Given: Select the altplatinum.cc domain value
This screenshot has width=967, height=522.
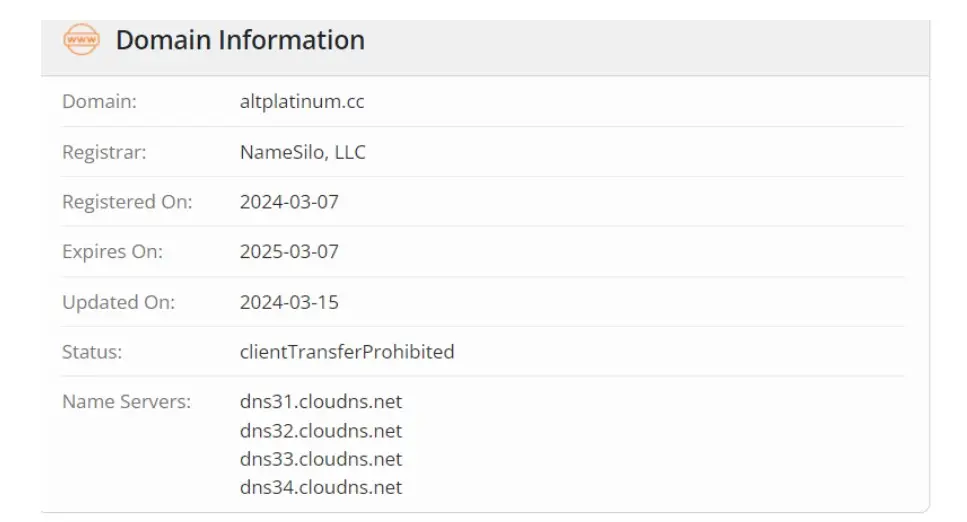Looking at the screenshot, I should point(302,101).
